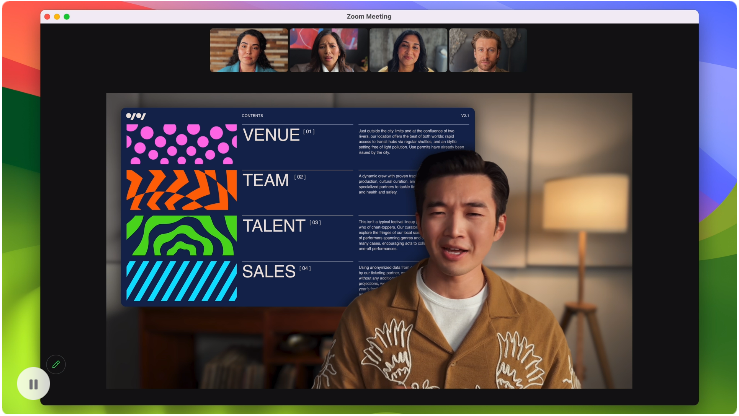Click the SALES heading on slide
The image size is (739, 416).
(x=269, y=271)
